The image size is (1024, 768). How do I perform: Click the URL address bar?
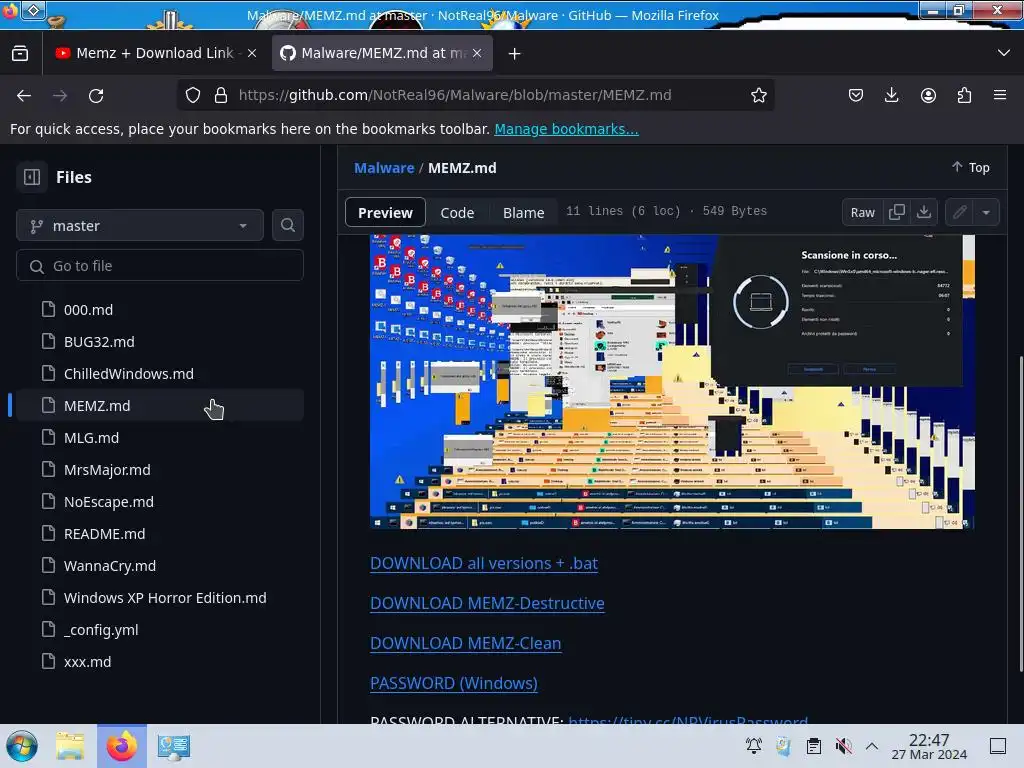tap(475, 95)
